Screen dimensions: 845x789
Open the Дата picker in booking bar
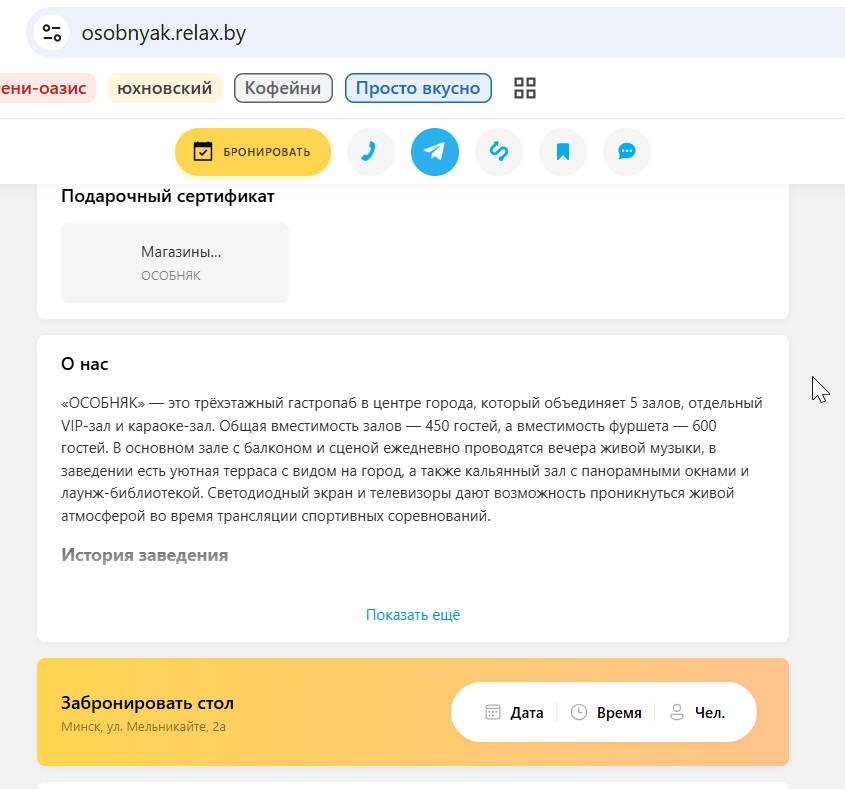click(x=514, y=712)
